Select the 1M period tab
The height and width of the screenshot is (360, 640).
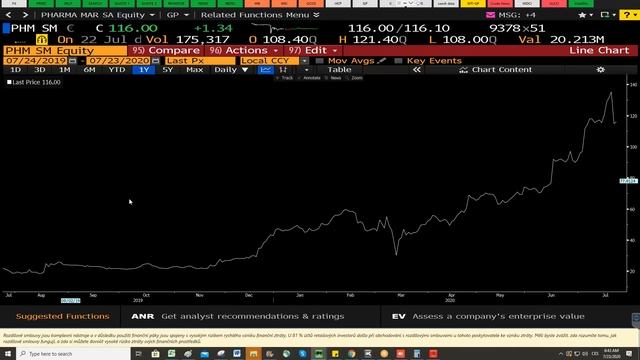coord(64,70)
